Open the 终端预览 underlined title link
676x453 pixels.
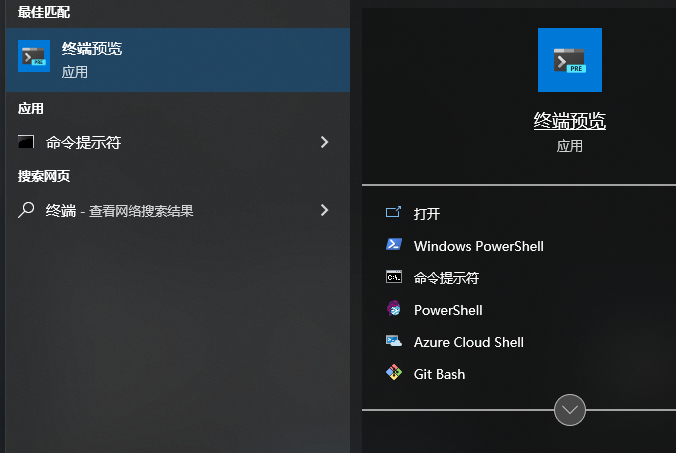point(570,121)
